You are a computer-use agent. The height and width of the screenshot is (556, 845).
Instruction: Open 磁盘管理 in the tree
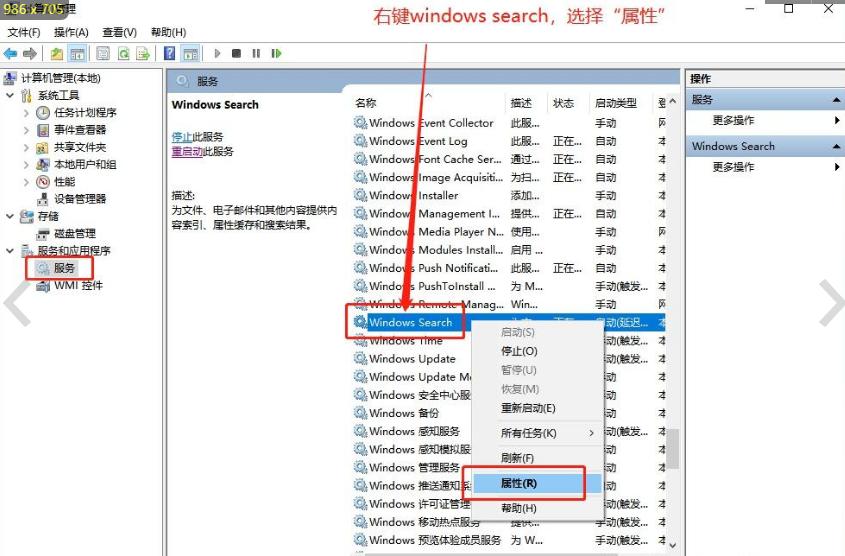pos(75,233)
